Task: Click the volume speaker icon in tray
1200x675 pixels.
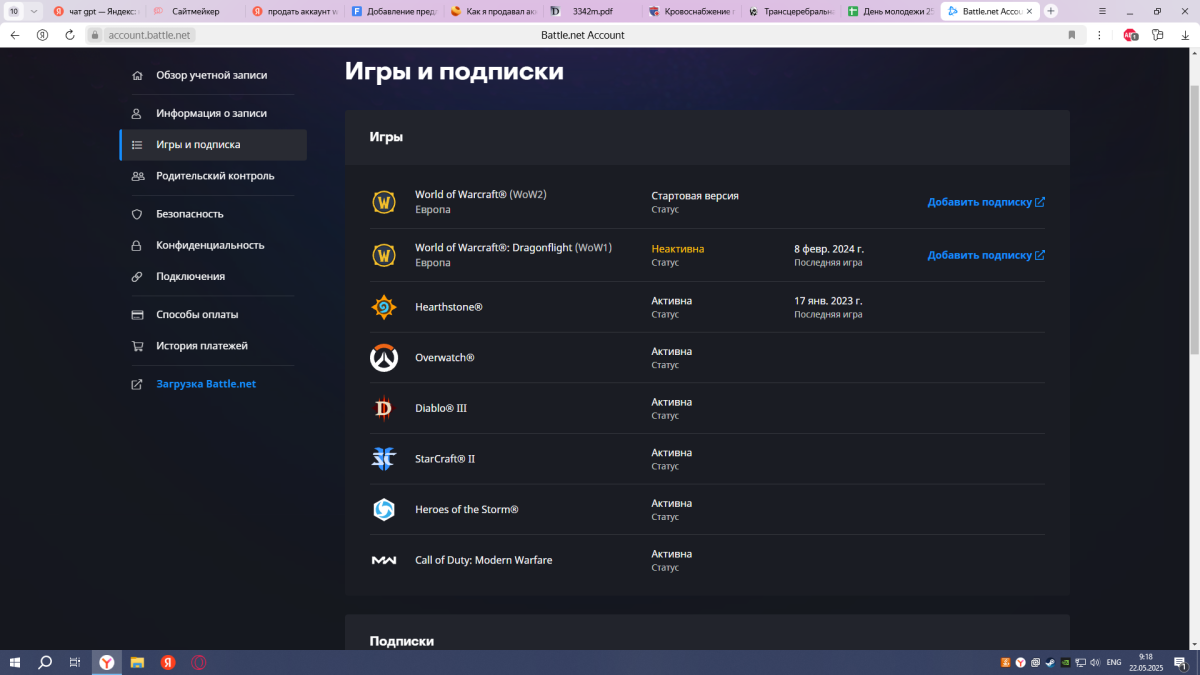Action: click(1095, 662)
